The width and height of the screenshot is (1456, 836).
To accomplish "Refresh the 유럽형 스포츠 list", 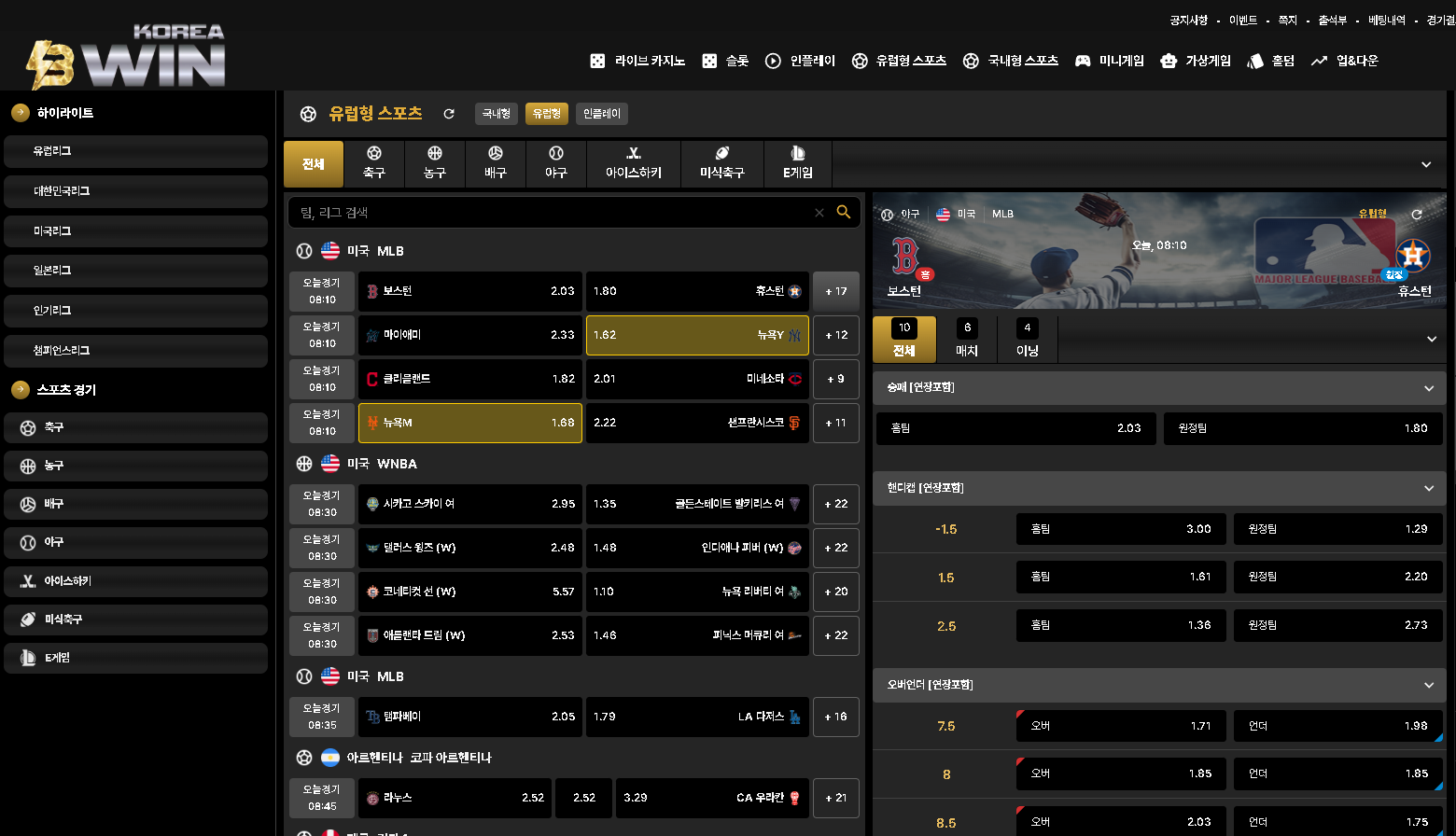I will point(449,114).
